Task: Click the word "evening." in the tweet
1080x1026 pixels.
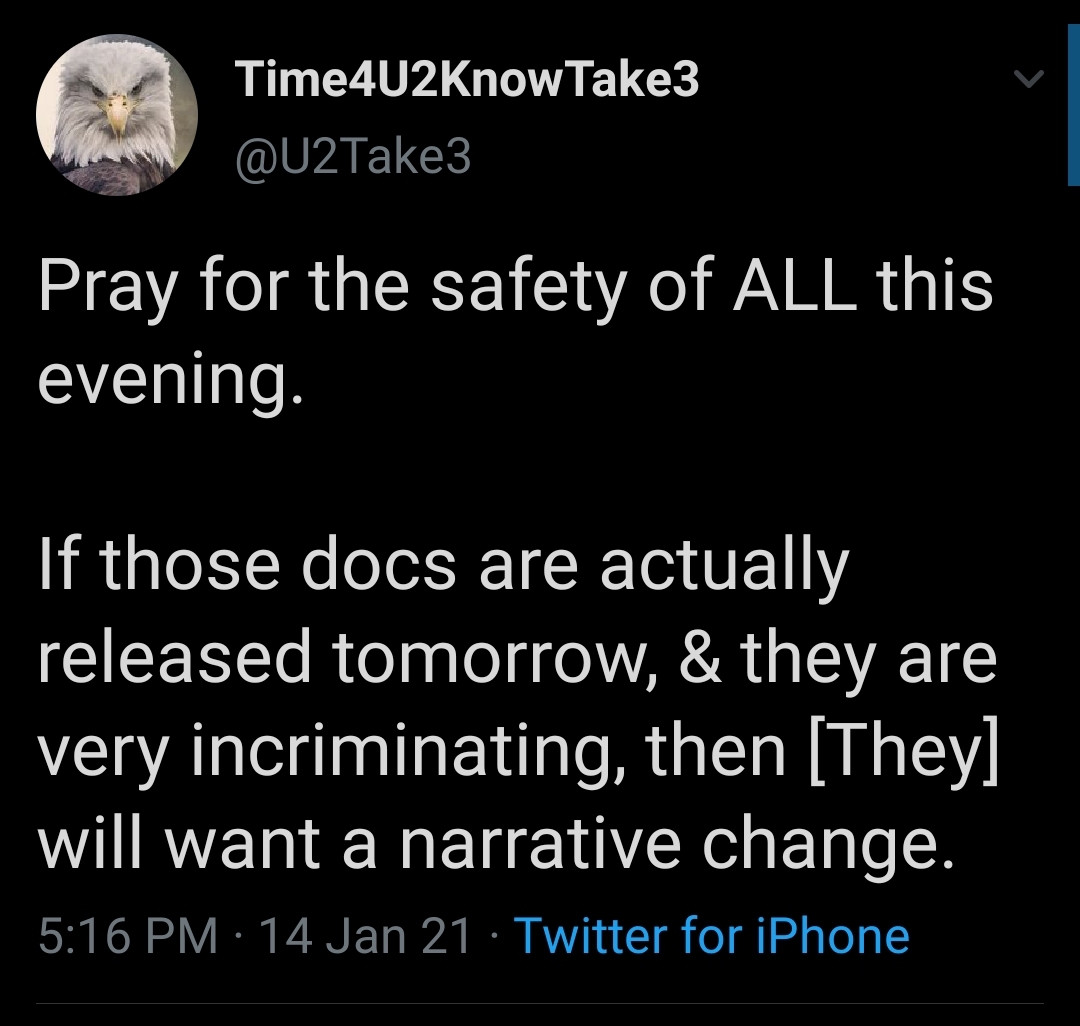Action: click(169, 382)
